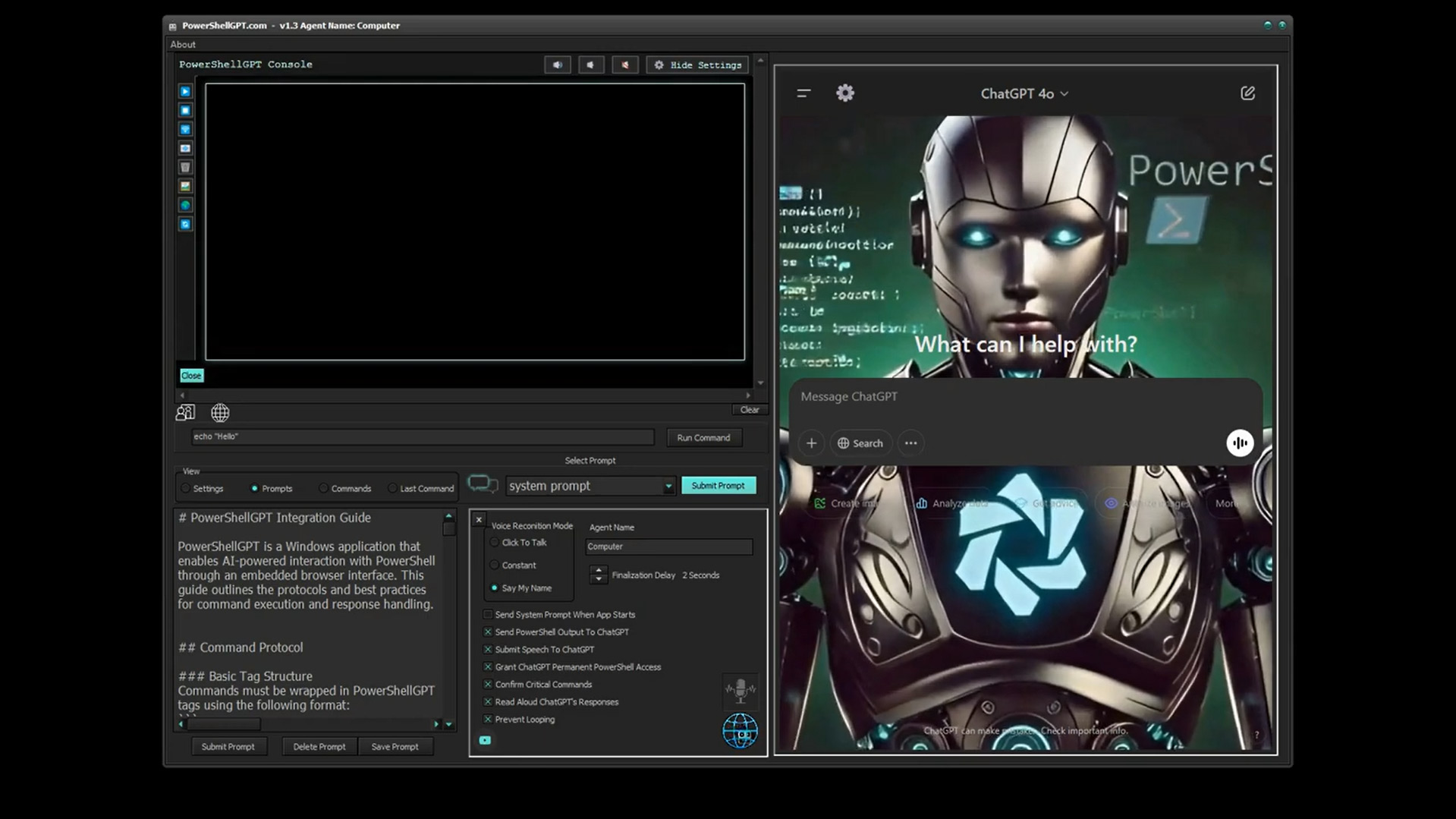Click the cyan Close button under the console
Image resolution: width=1456 pixels, height=819 pixels.
tap(191, 376)
